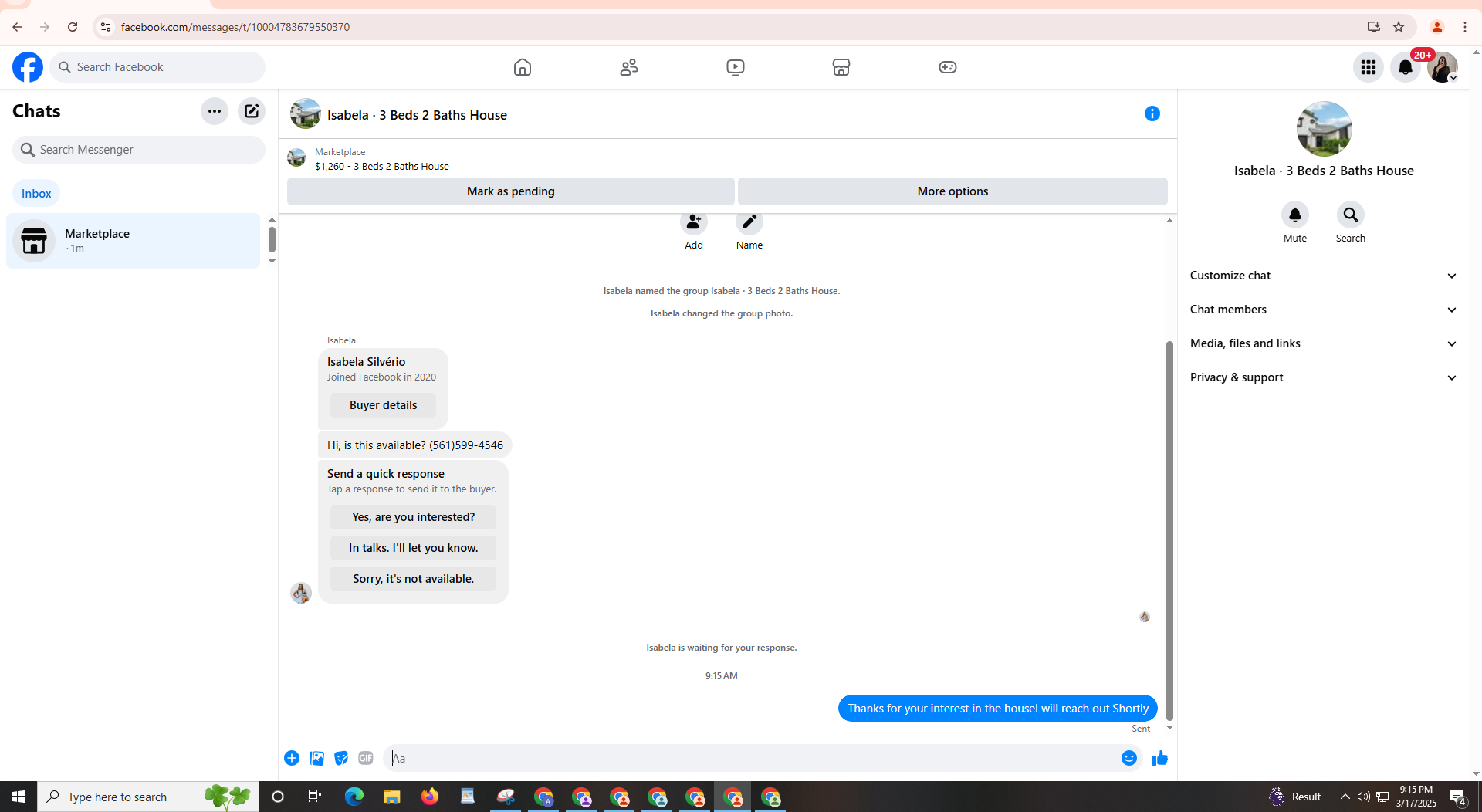The image size is (1482, 812).
Task: Click the Facebook logo
Action: click(28, 67)
